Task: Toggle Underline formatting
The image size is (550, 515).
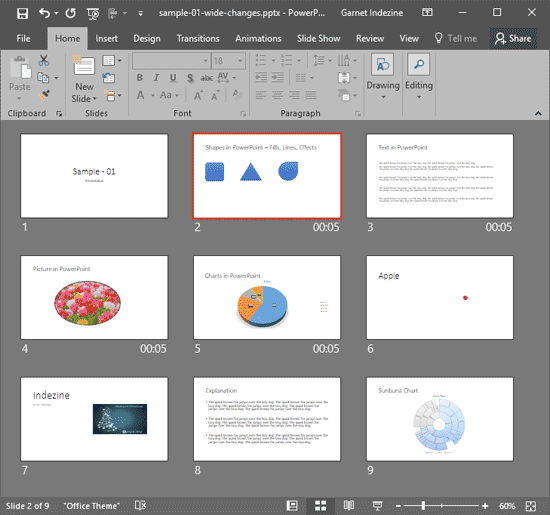Action: click(x=173, y=78)
